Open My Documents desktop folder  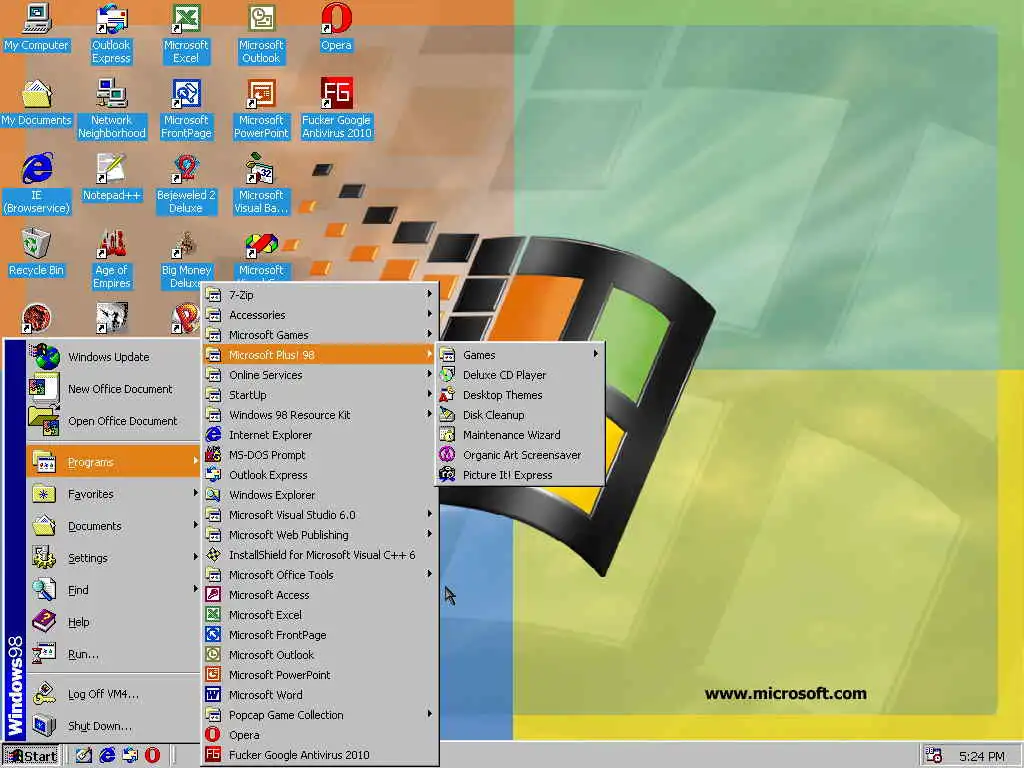[x=37, y=103]
